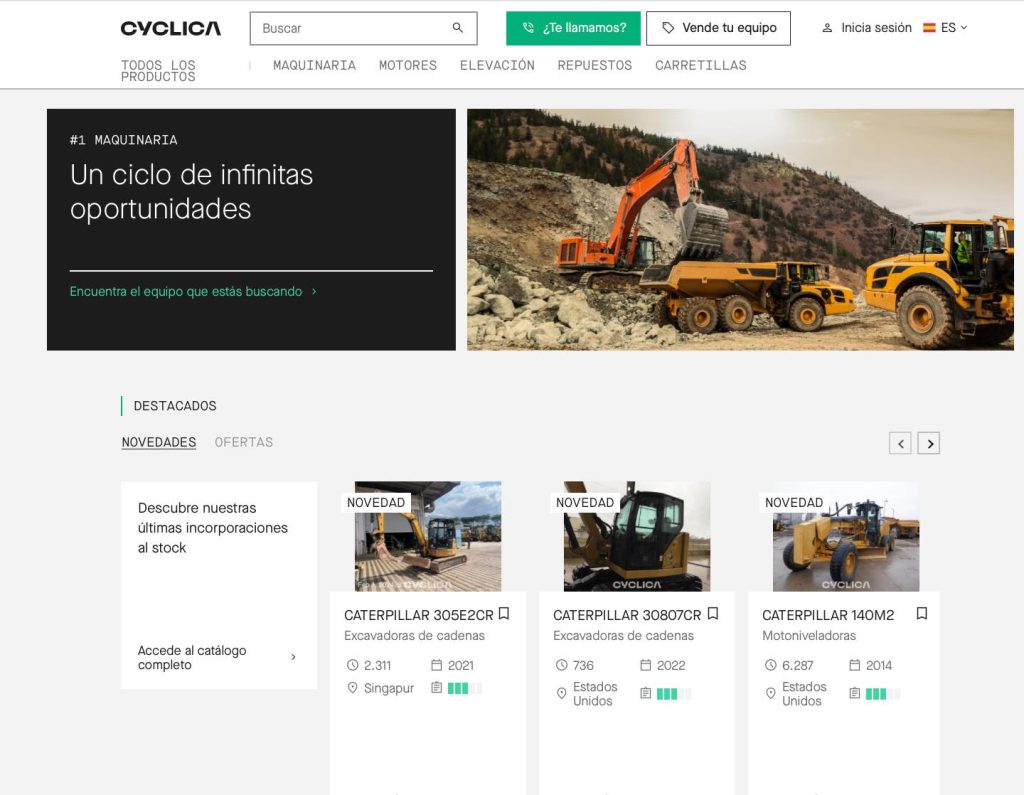Bookmark the CATERPILLAR 305E2CR listing
The width and height of the screenshot is (1024, 795).
[504, 613]
